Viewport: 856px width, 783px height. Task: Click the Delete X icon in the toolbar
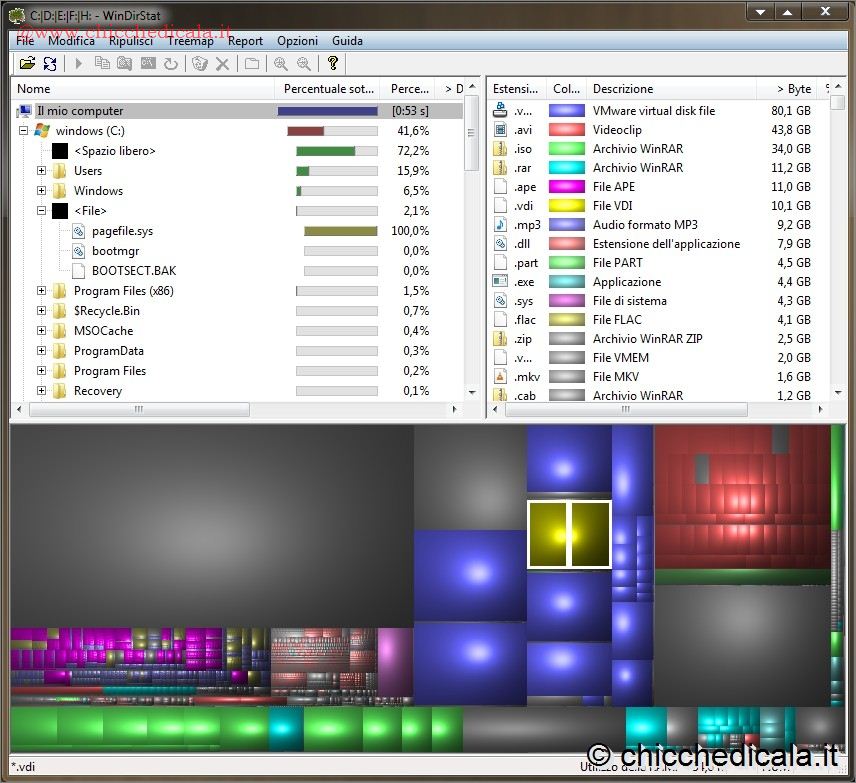click(222, 63)
